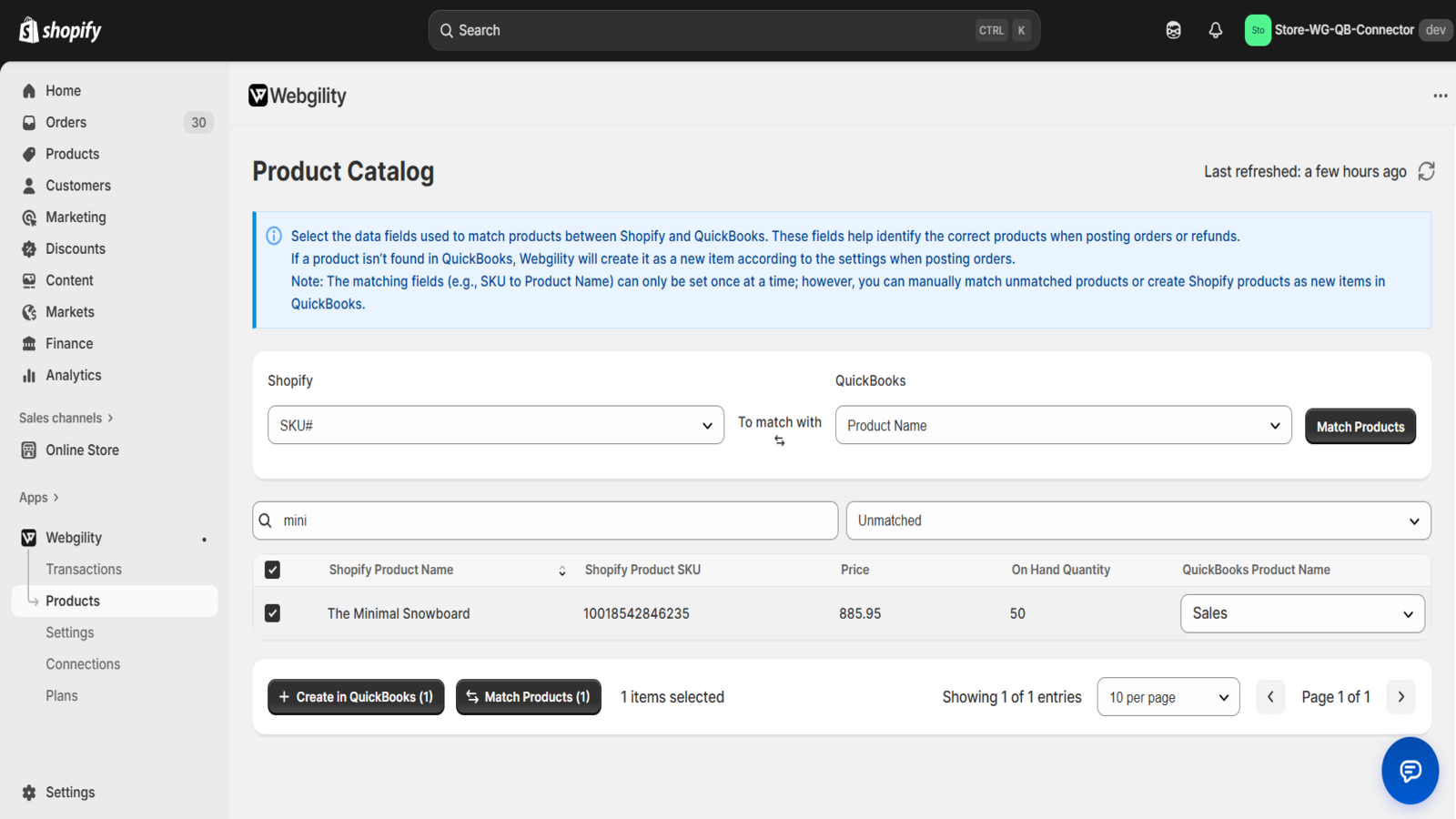The image size is (1456, 819).
Task: Click the Sto store avatar icon
Action: 1257,30
